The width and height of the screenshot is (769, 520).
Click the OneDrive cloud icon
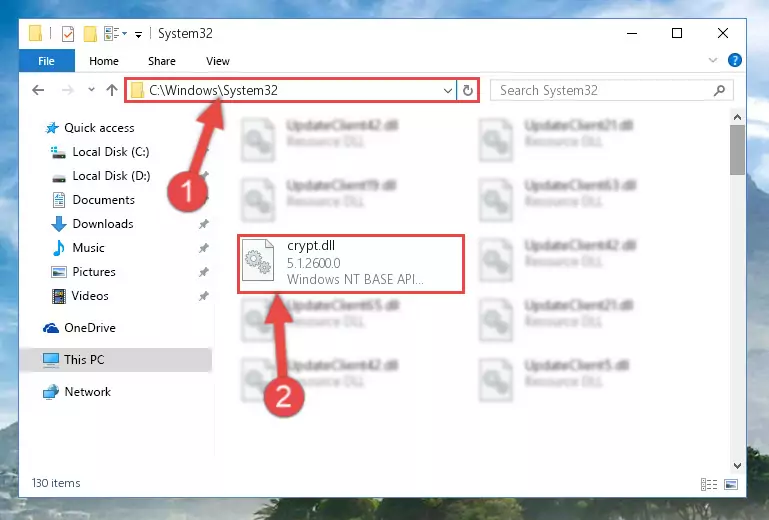(x=51, y=328)
